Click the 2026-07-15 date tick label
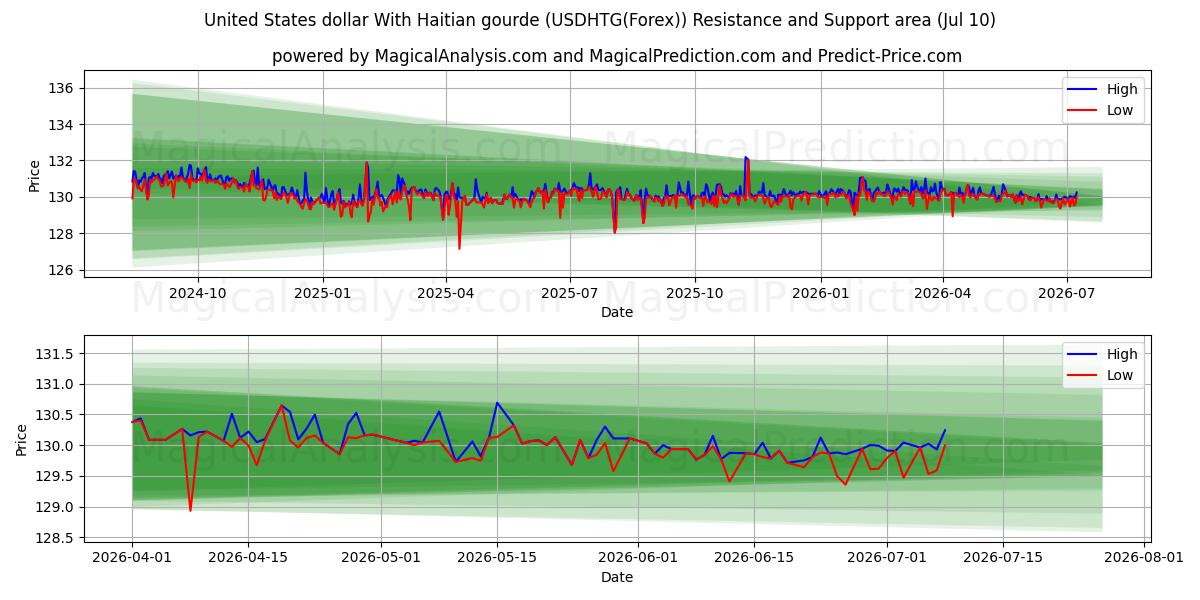 tap(1004, 558)
